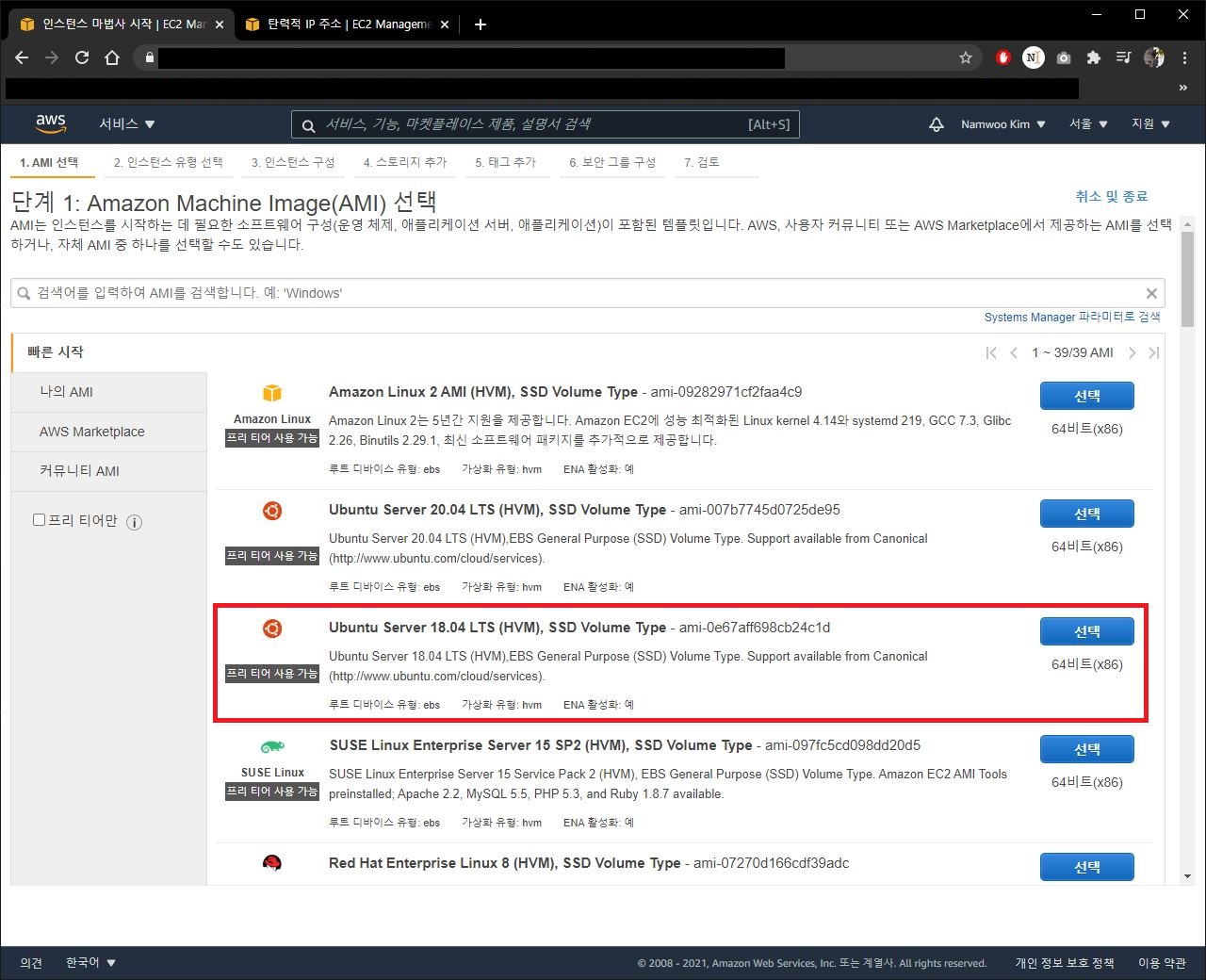Viewport: 1206px width, 980px height.
Task: Open the media playlist control icon
Action: [1123, 57]
